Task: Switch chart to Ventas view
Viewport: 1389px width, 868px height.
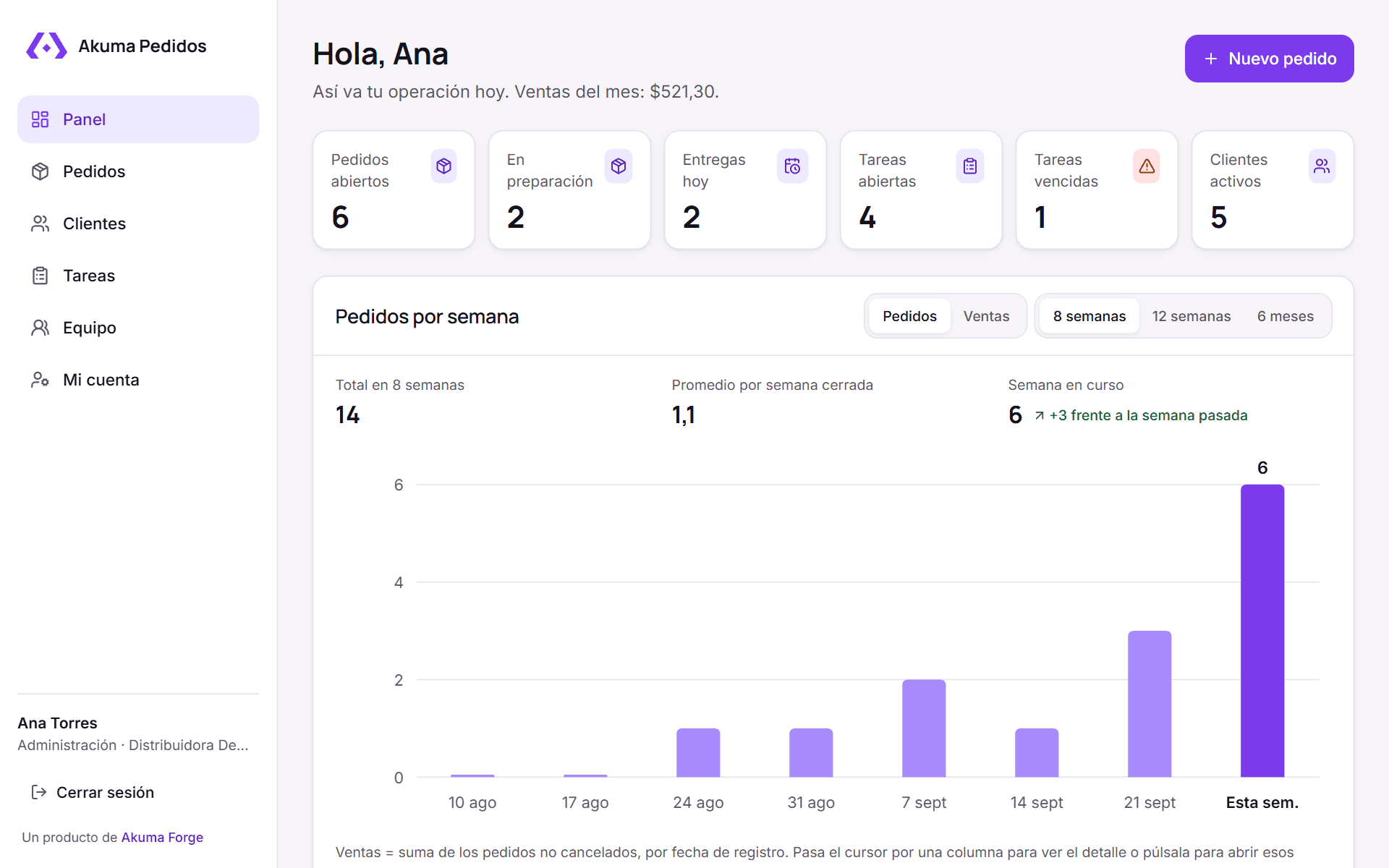Action: coord(986,316)
